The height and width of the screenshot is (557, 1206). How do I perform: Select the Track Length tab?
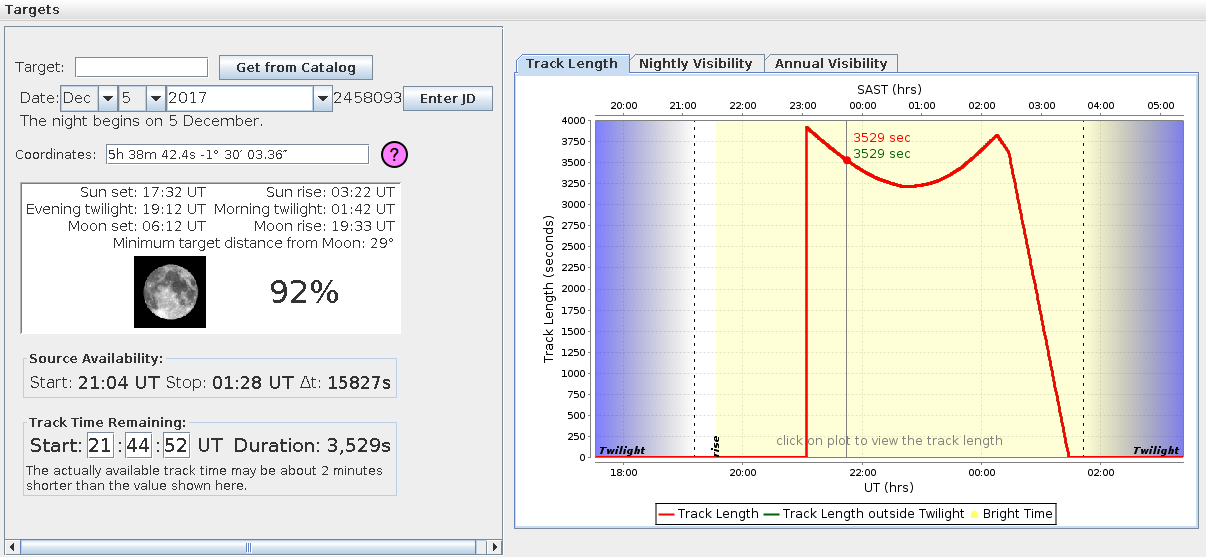click(572, 63)
